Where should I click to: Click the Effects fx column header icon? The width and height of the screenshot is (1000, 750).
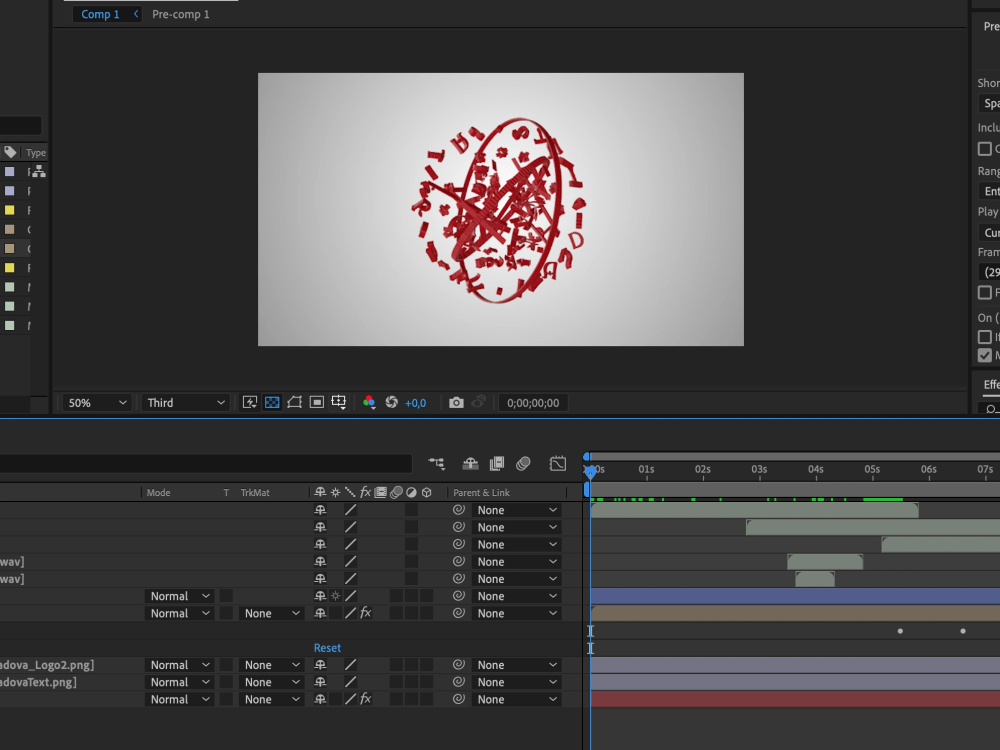(365, 492)
